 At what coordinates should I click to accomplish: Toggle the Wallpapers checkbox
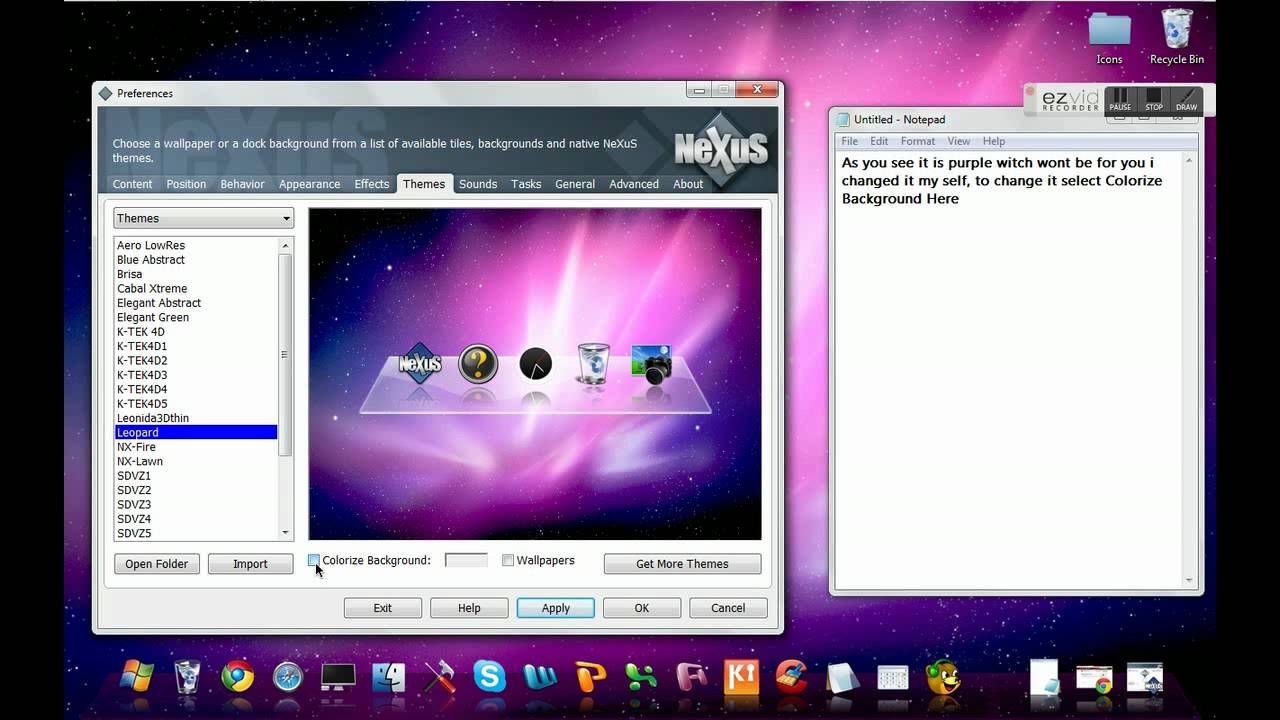pyautogui.click(x=508, y=561)
